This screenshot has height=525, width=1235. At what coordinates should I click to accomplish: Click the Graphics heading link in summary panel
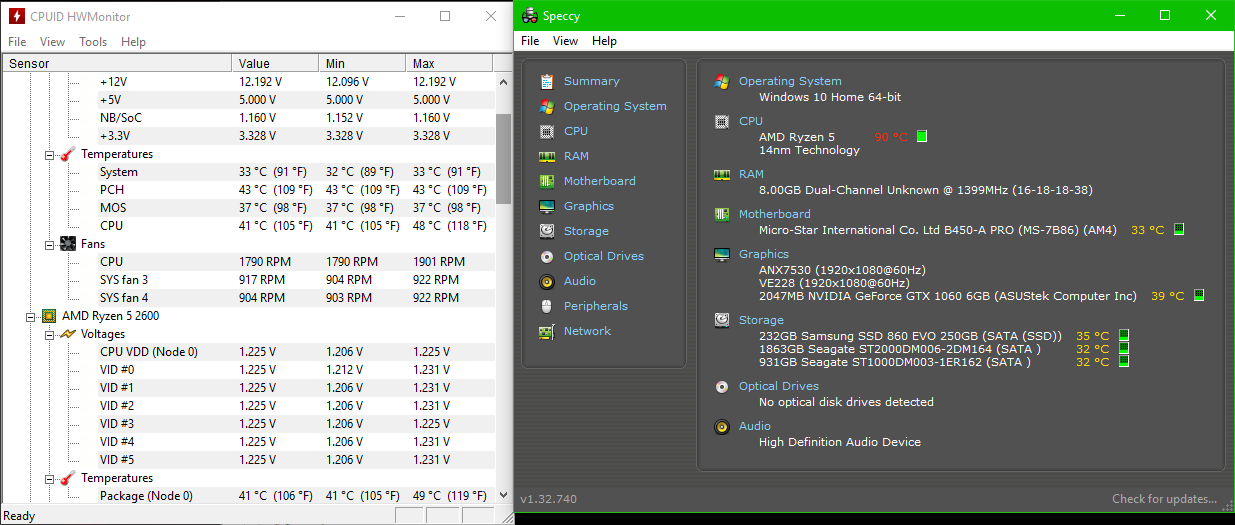click(764, 254)
